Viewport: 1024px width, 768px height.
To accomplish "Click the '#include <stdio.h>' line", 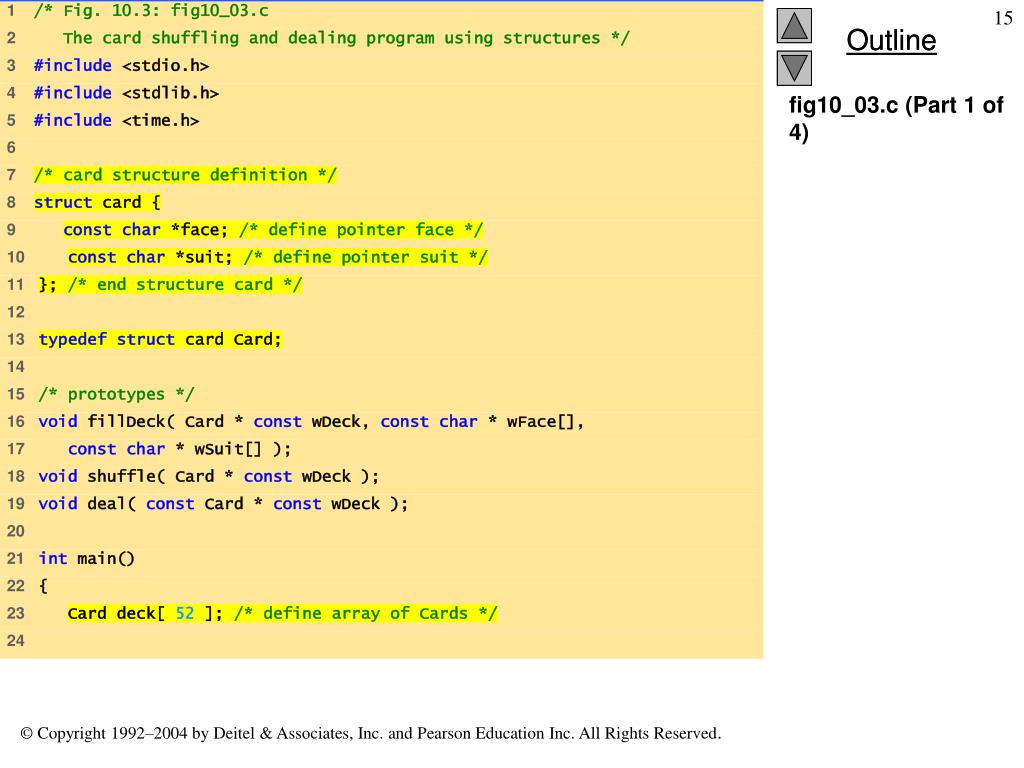I will pos(121,66).
